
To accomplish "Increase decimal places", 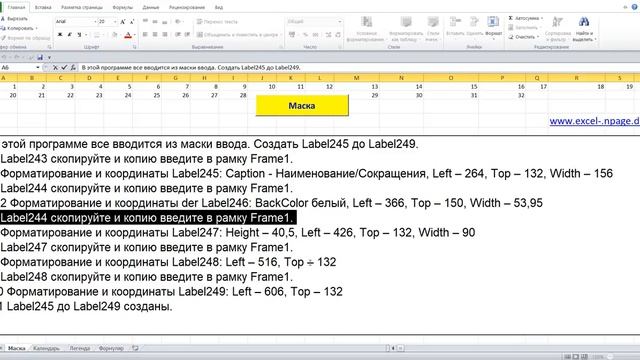I will coord(328,35).
